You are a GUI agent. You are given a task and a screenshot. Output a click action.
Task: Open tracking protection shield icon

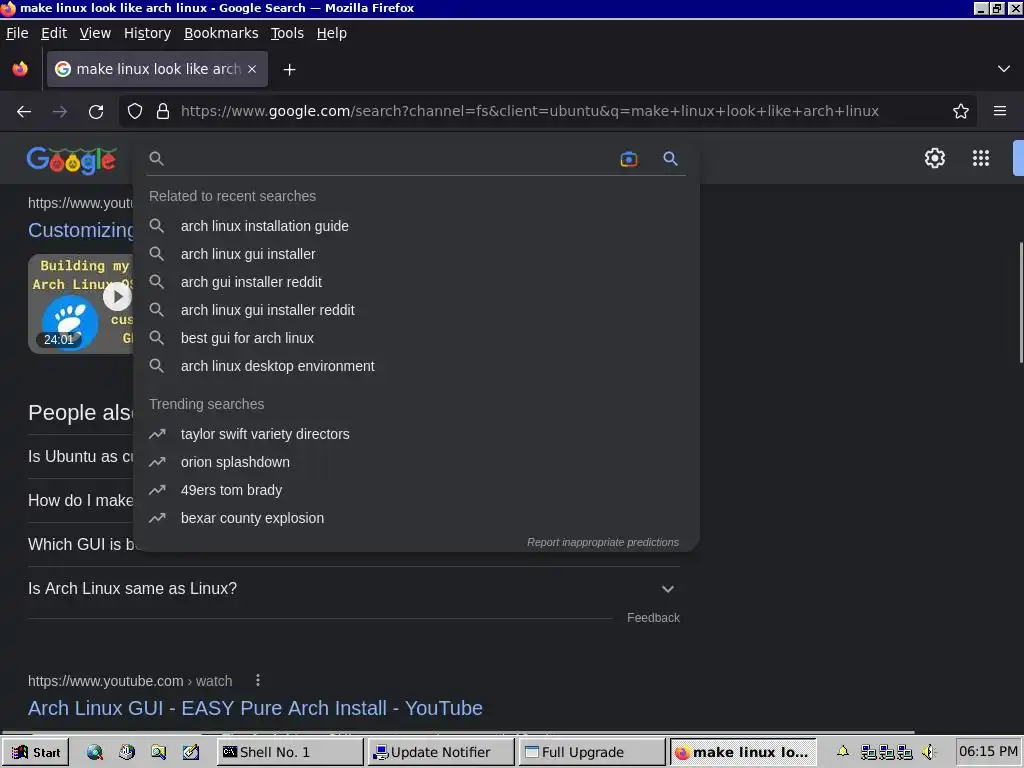[135, 112]
